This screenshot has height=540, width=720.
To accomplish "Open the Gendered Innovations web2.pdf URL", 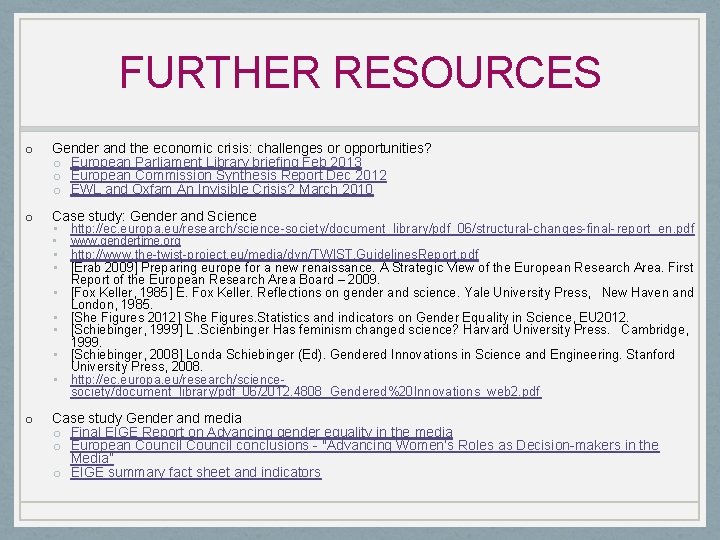I will tap(306, 386).
